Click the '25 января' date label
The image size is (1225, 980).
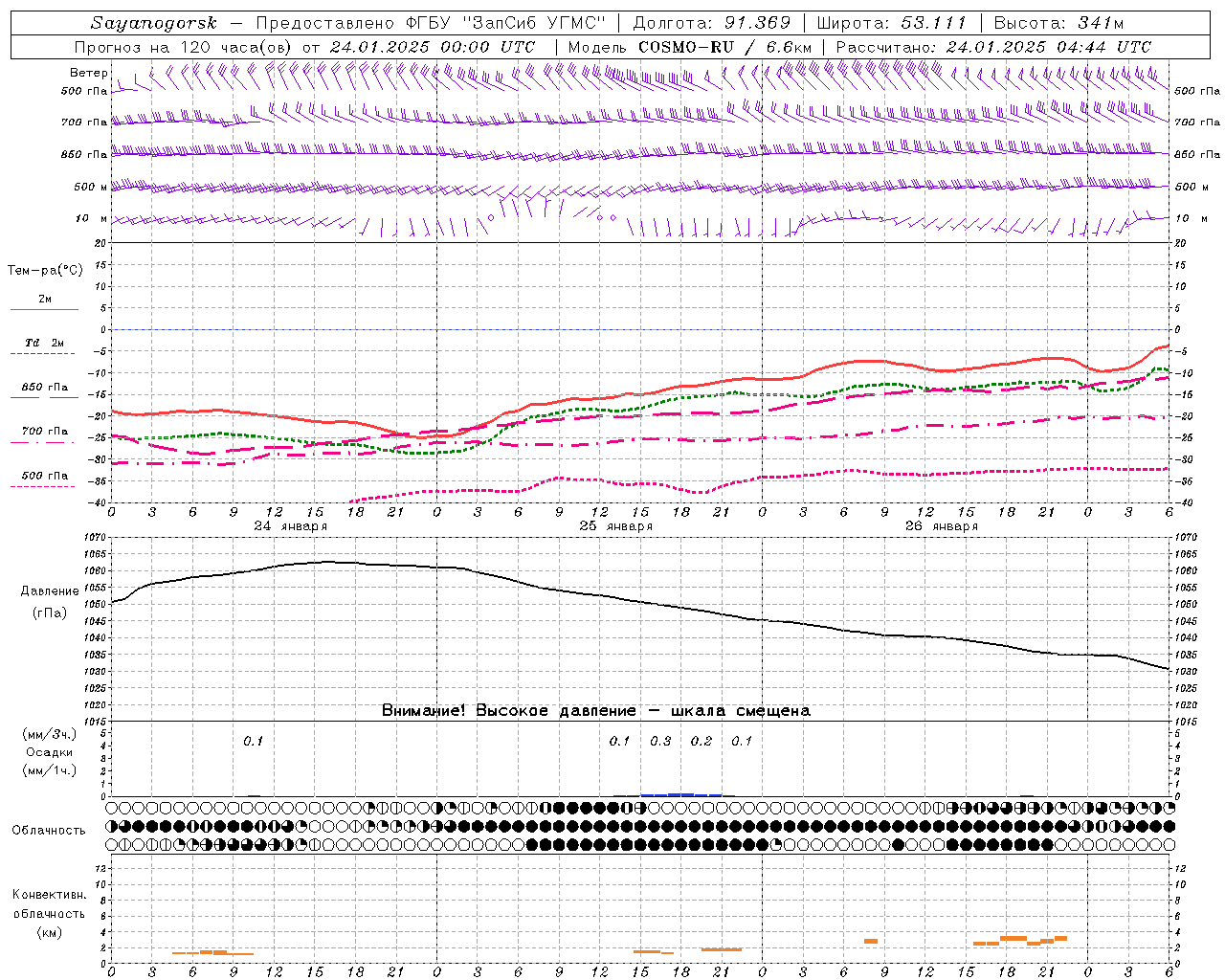(x=615, y=526)
